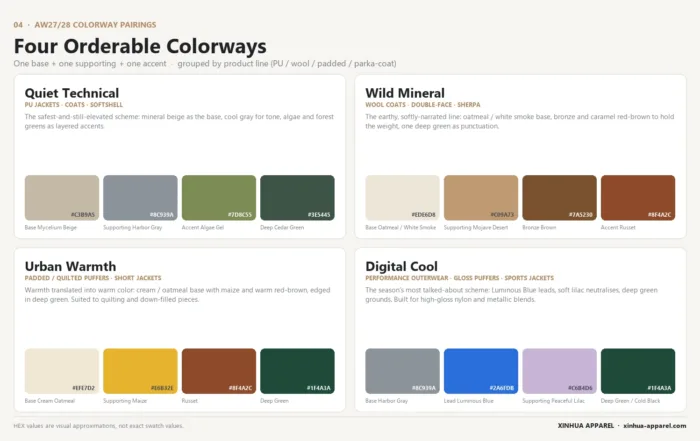
Task: Click the 'Base Mycelium Beige' caption
Action: 50,227
